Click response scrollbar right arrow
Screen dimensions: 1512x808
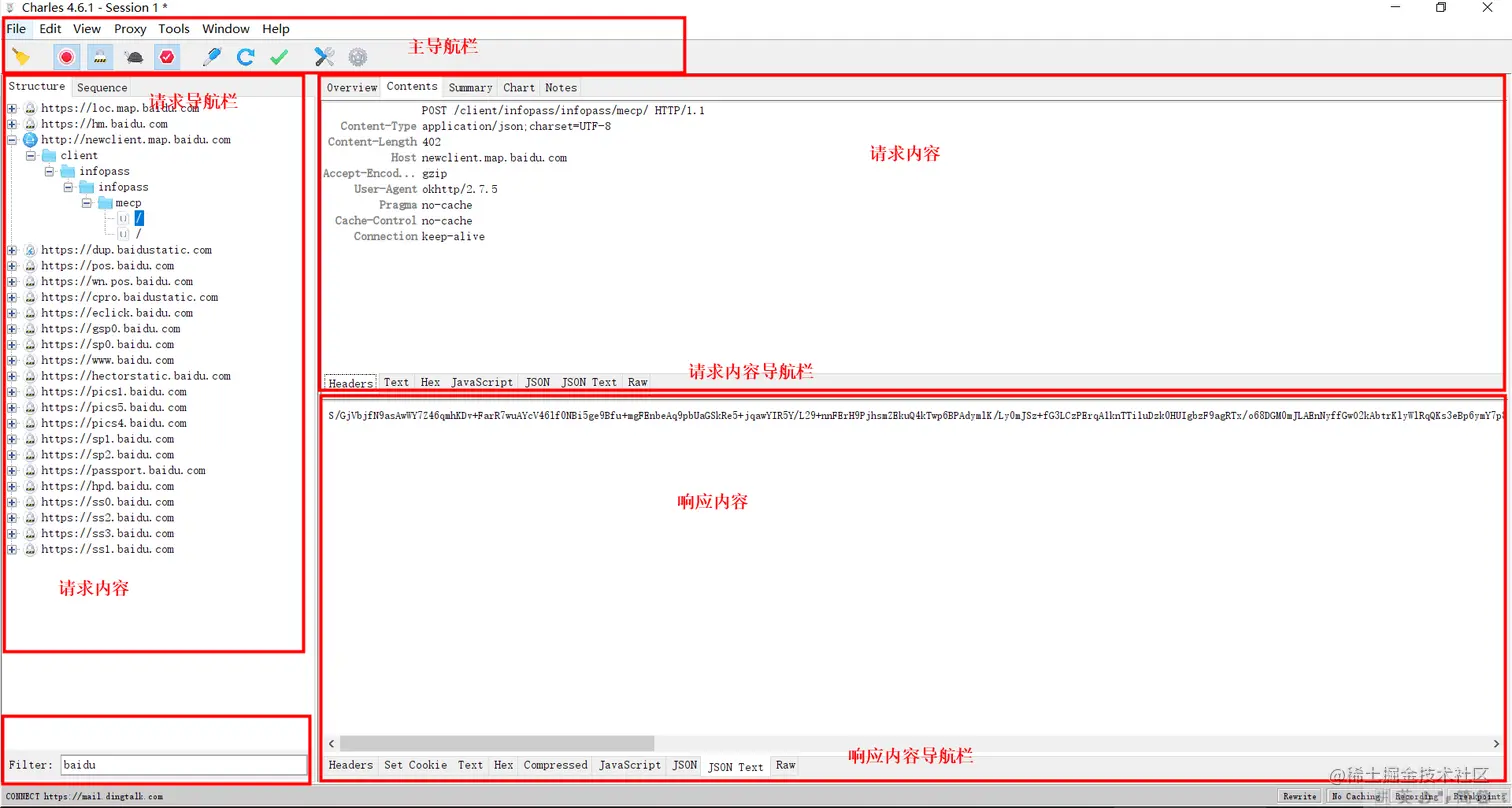coord(1498,743)
